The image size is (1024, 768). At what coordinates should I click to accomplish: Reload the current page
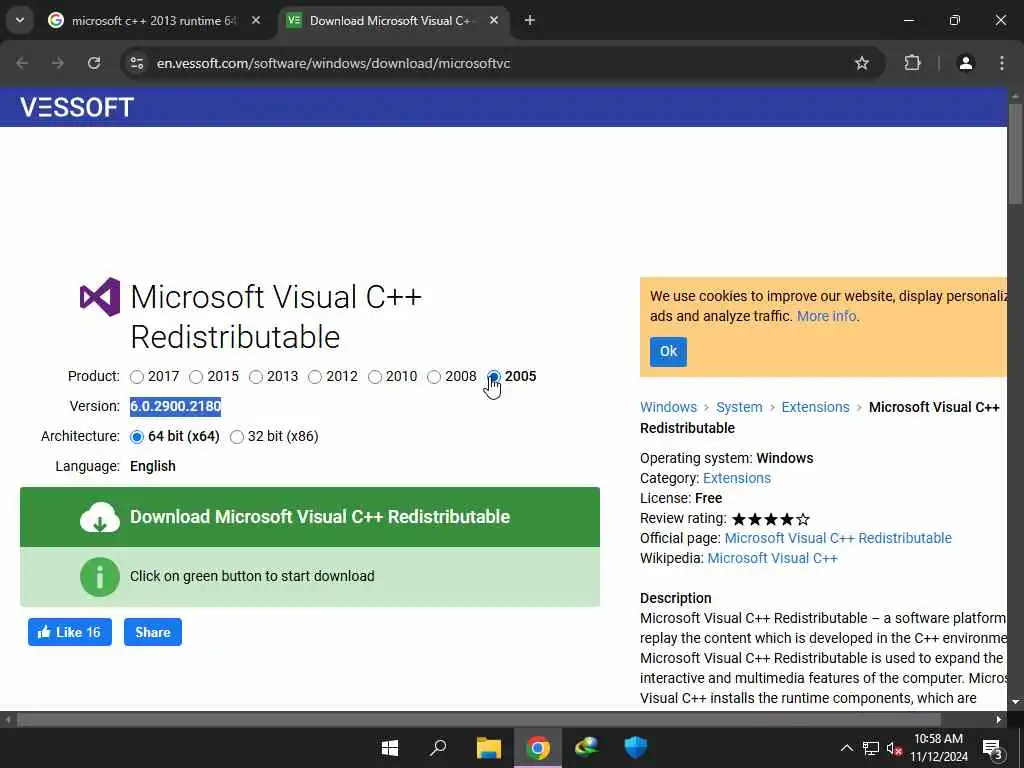tap(94, 63)
